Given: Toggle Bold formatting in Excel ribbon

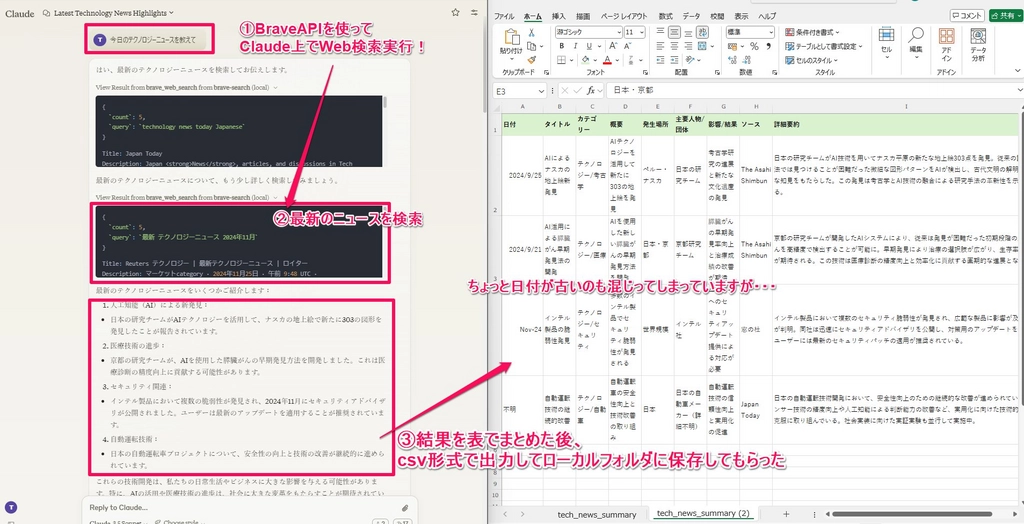Looking at the screenshot, I should pyautogui.click(x=562, y=46).
